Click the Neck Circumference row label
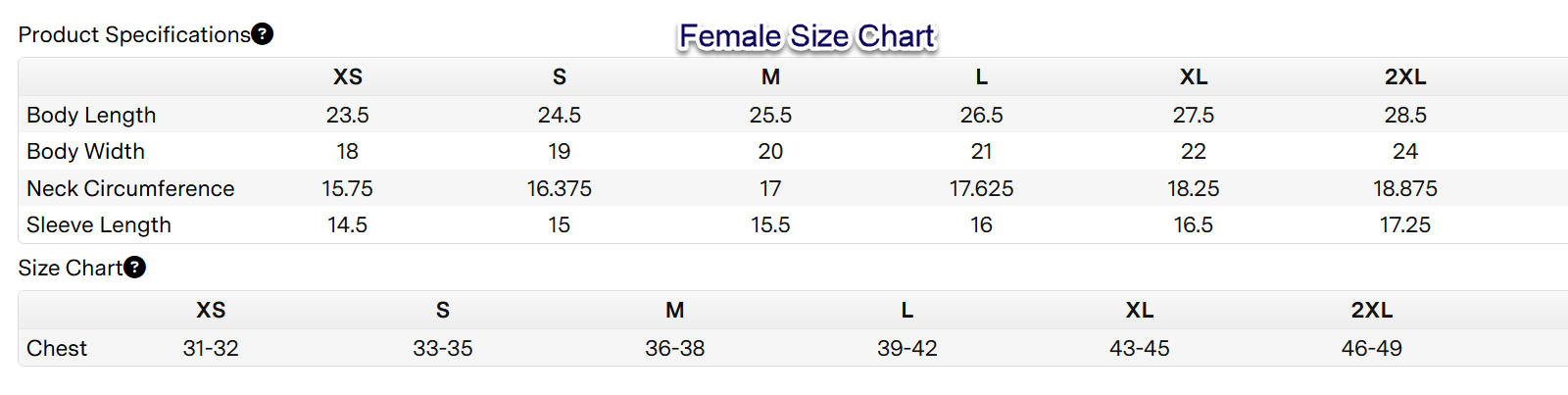This screenshot has height=395, width=1568. click(x=130, y=188)
